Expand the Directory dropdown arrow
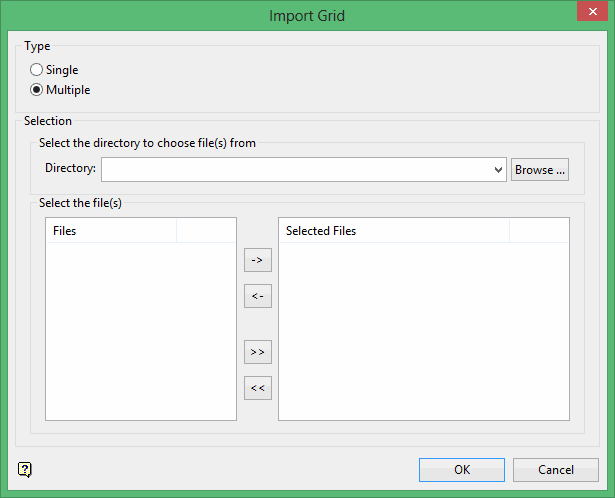Viewport: 615px width, 498px height. click(x=499, y=170)
